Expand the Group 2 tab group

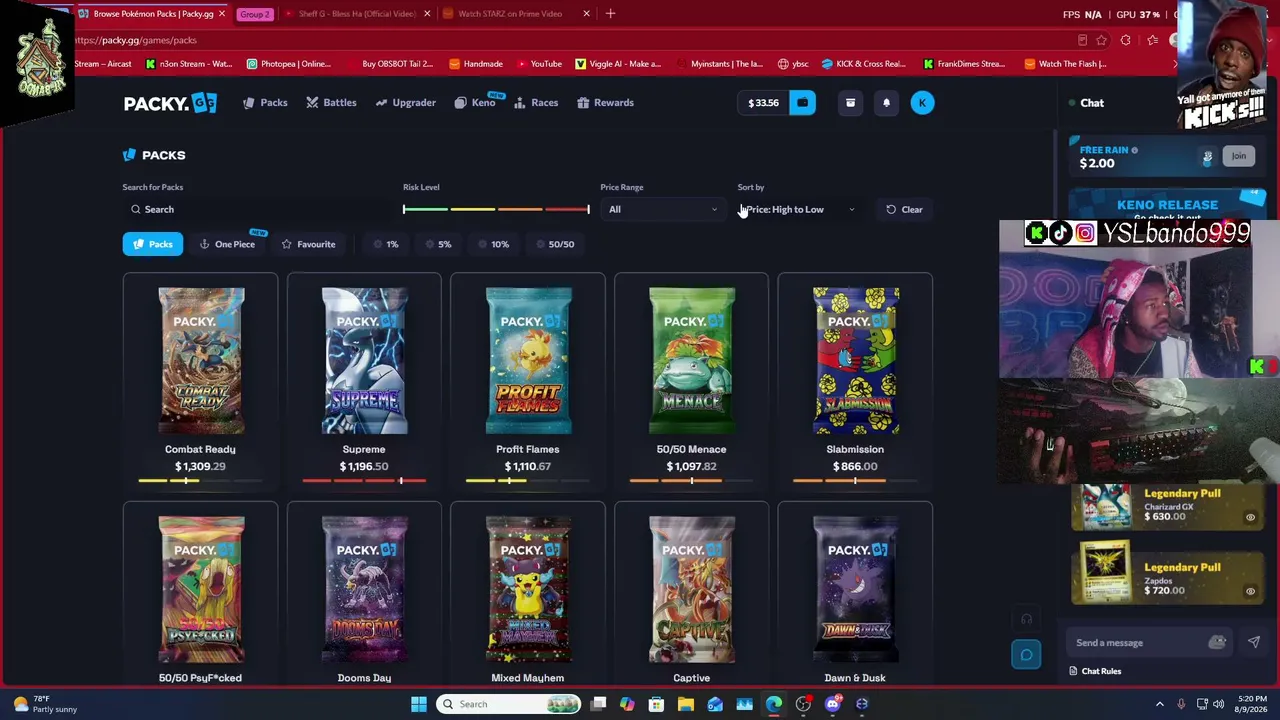255,14
